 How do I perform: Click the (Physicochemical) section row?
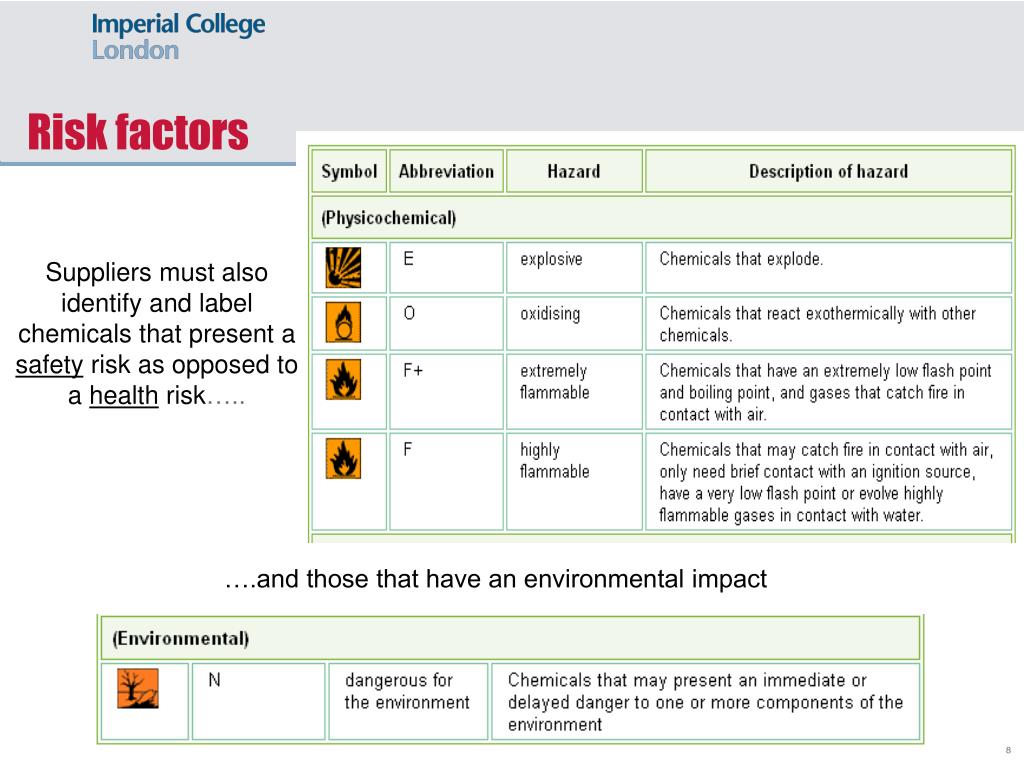coord(662,217)
